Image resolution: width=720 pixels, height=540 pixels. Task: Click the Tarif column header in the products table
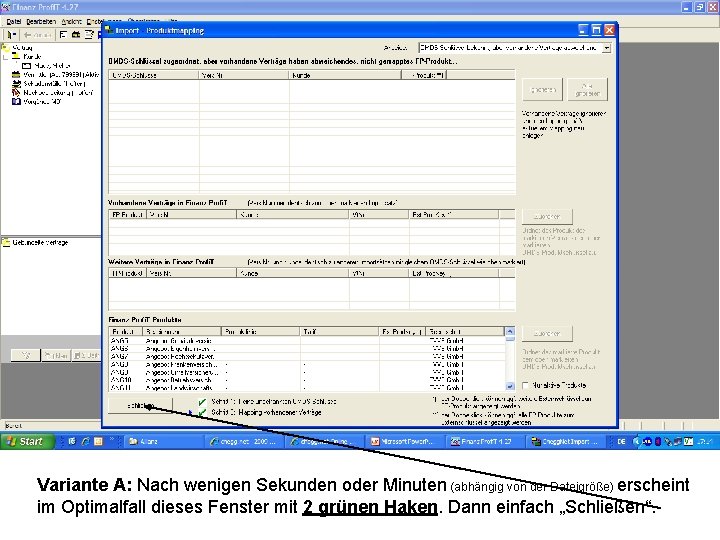[x=339, y=331]
